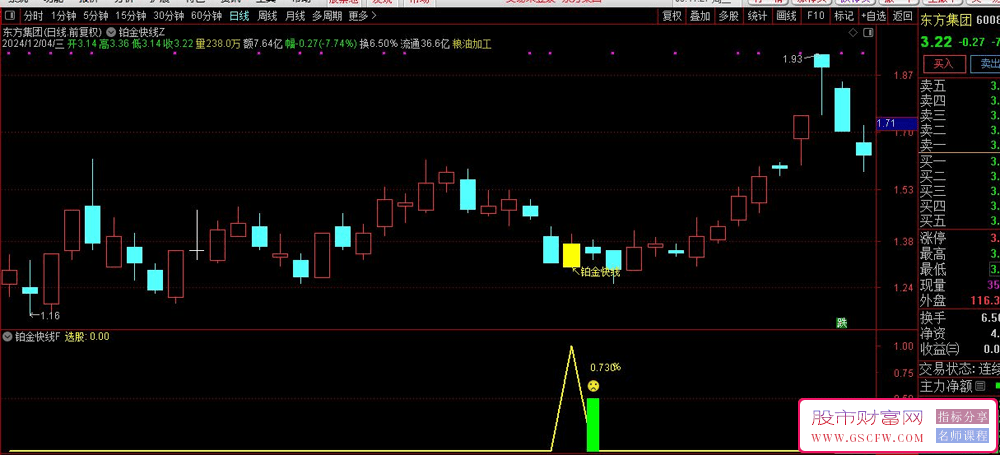The image size is (1000, 455).
Task: Activate the 画线 drawing tool
Action: point(787,16)
